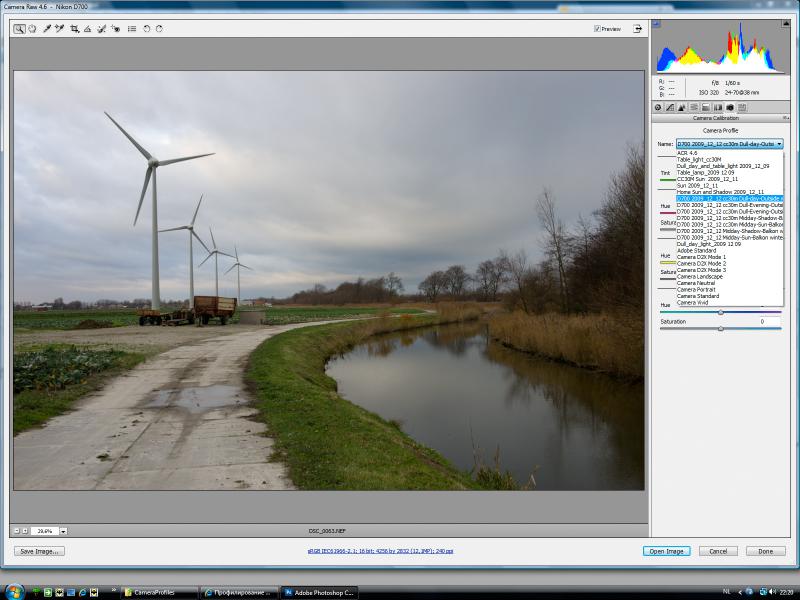Click the Open Image button
This screenshot has height=600, width=800.
click(x=666, y=552)
